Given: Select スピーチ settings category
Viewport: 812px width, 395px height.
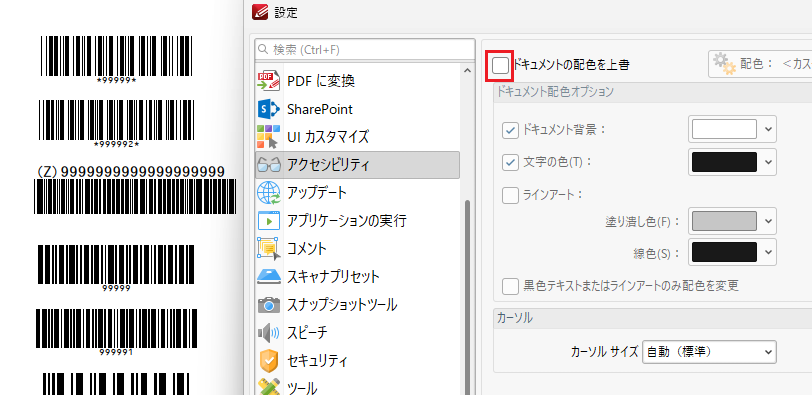Looking at the screenshot, I should (357, 332).
